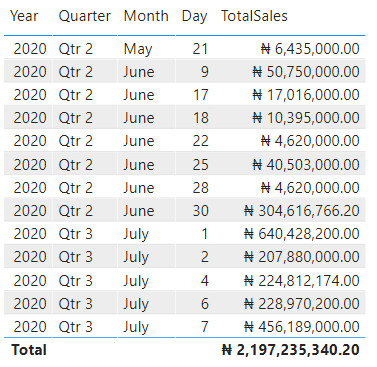Select the ₦ 6,435,000.00 sales cell
The image size is (377, 367).
pyautogui.click(x=310, y=49)
